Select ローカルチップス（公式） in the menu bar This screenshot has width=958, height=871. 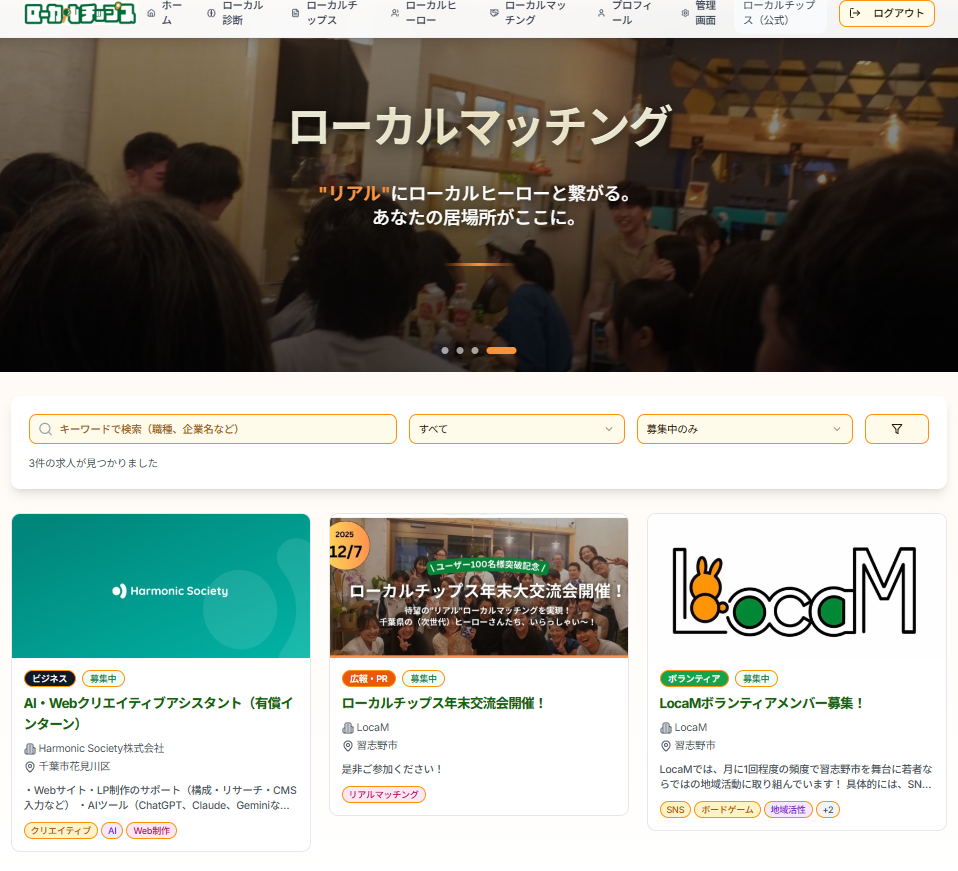tap(778, 15)
